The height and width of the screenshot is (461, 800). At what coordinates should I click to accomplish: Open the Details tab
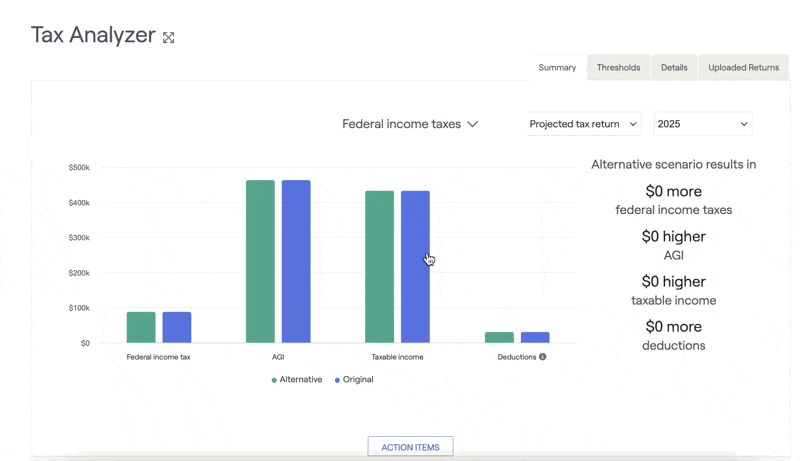pyautogui.click(x=674, y=67)
